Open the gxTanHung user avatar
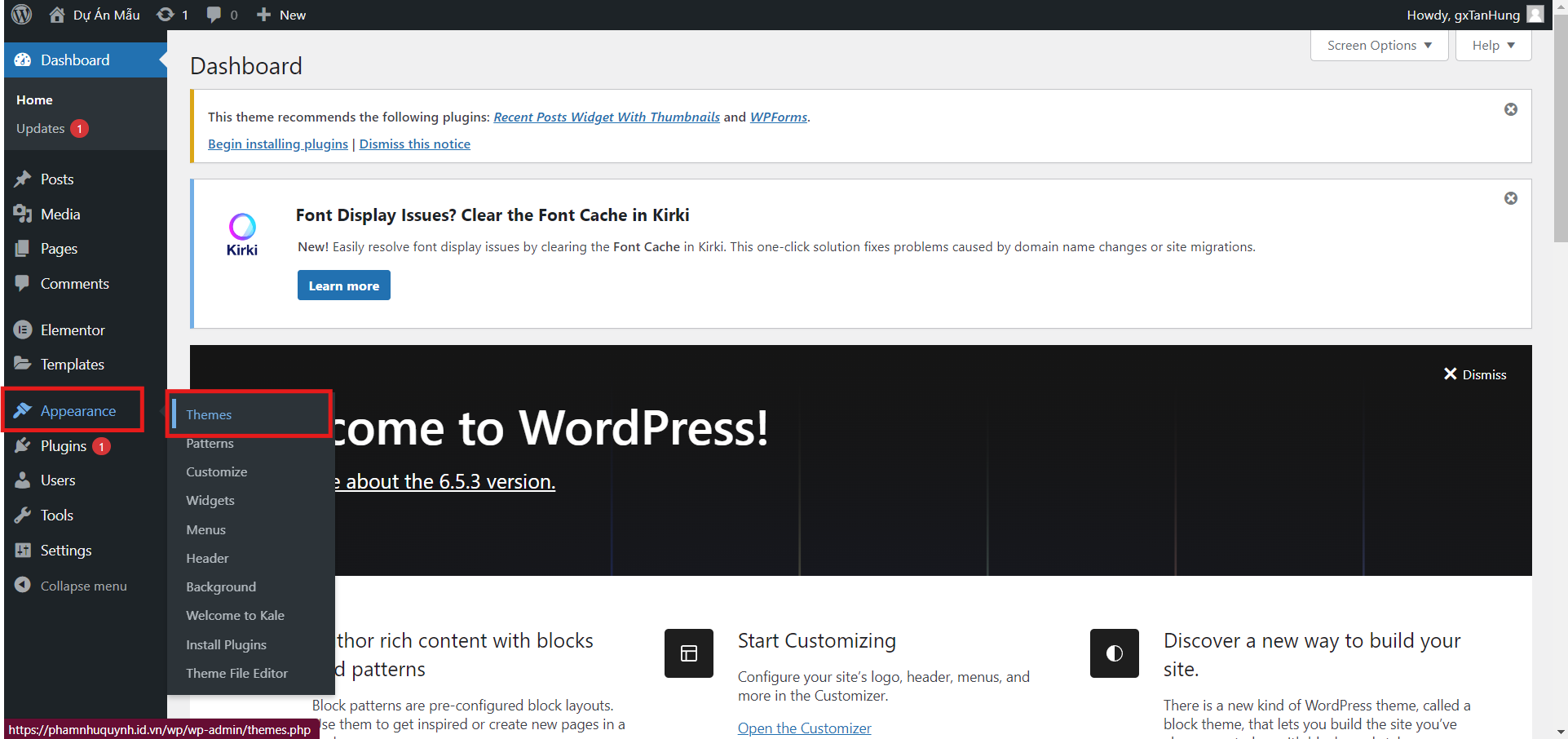Viewport: 1568px width, 739px height. [1535, 15]
